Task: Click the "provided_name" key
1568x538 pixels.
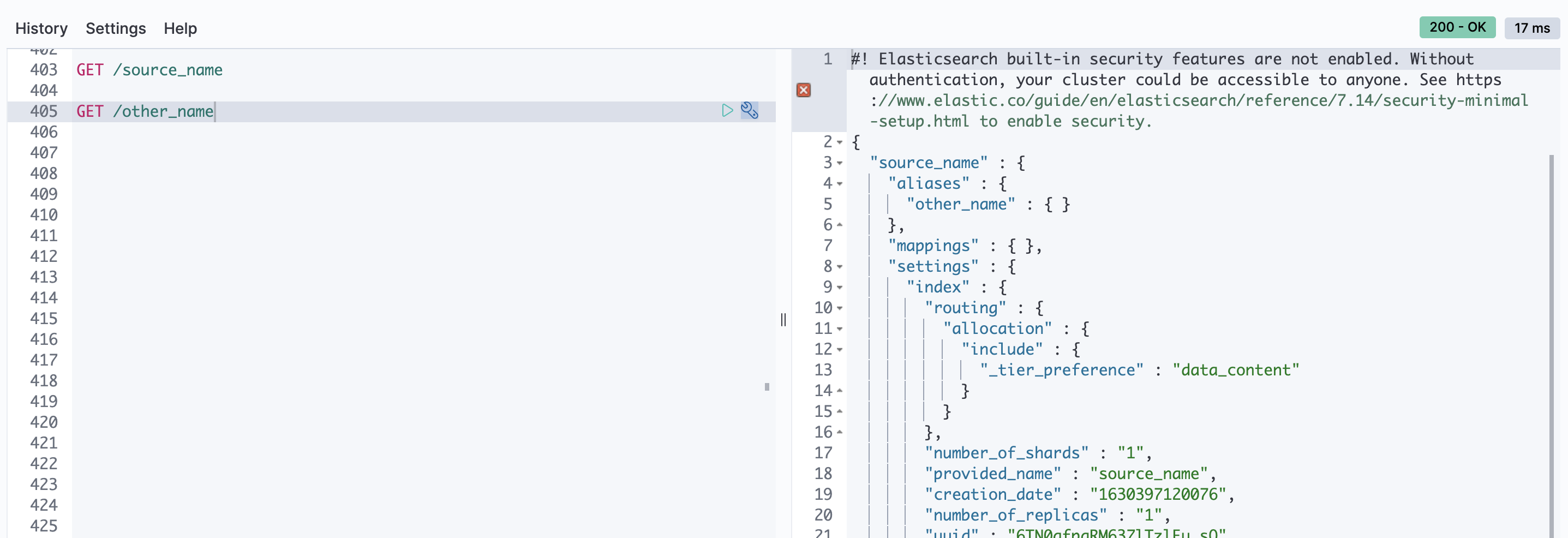Action: [x=994, y=474]
